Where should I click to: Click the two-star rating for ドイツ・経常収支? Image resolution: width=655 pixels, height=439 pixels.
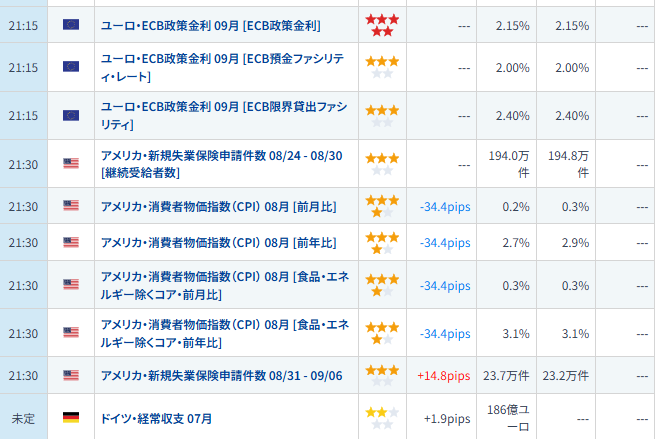pyautogui.click(x=380, y=417)
